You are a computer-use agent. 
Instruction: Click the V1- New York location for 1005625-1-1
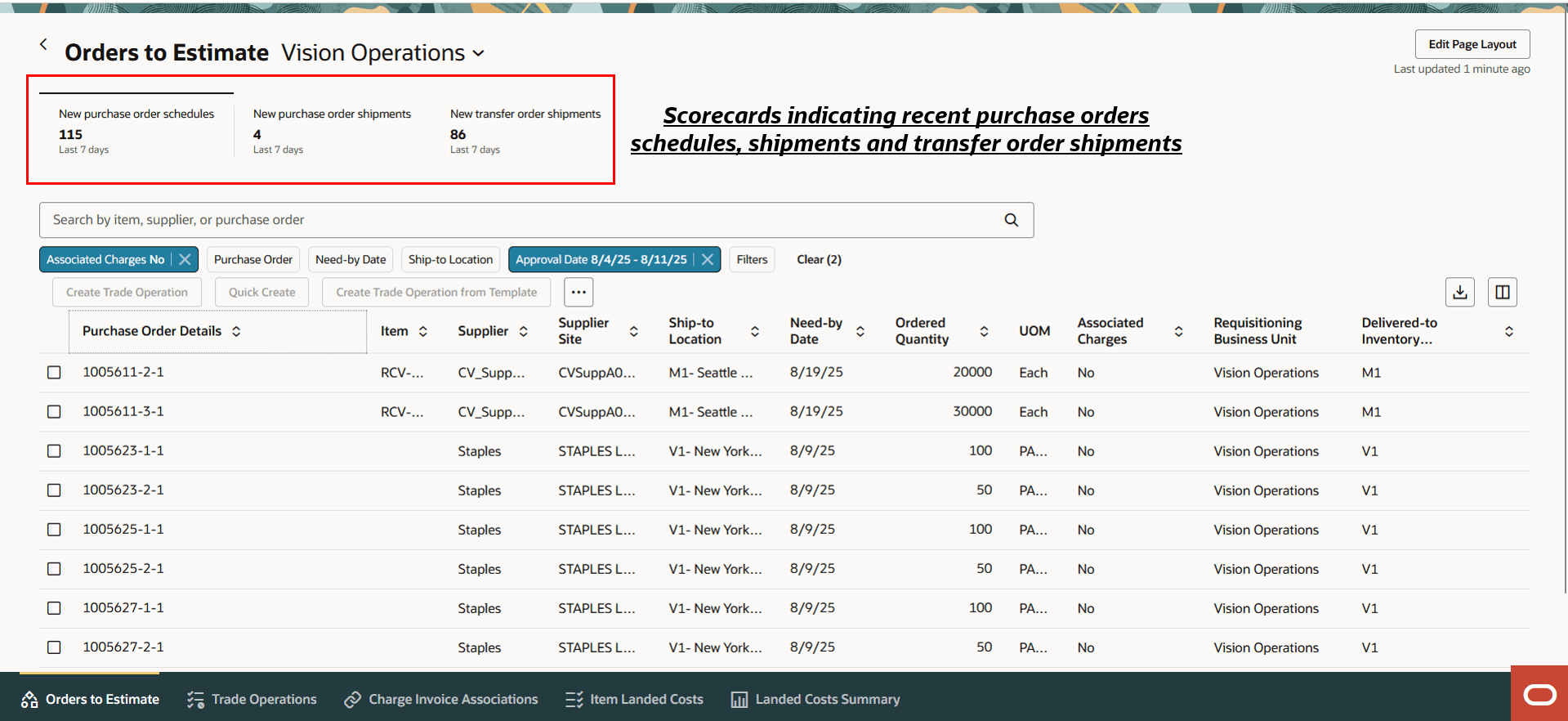pos(715,530)
